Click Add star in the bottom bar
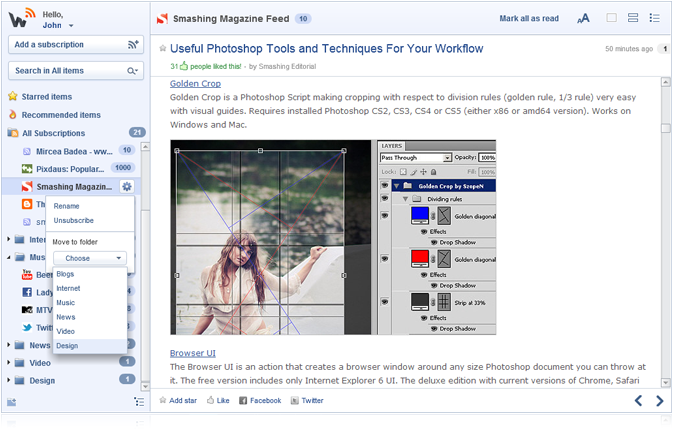Screen dimensions: 673x430 click(177, 400)
